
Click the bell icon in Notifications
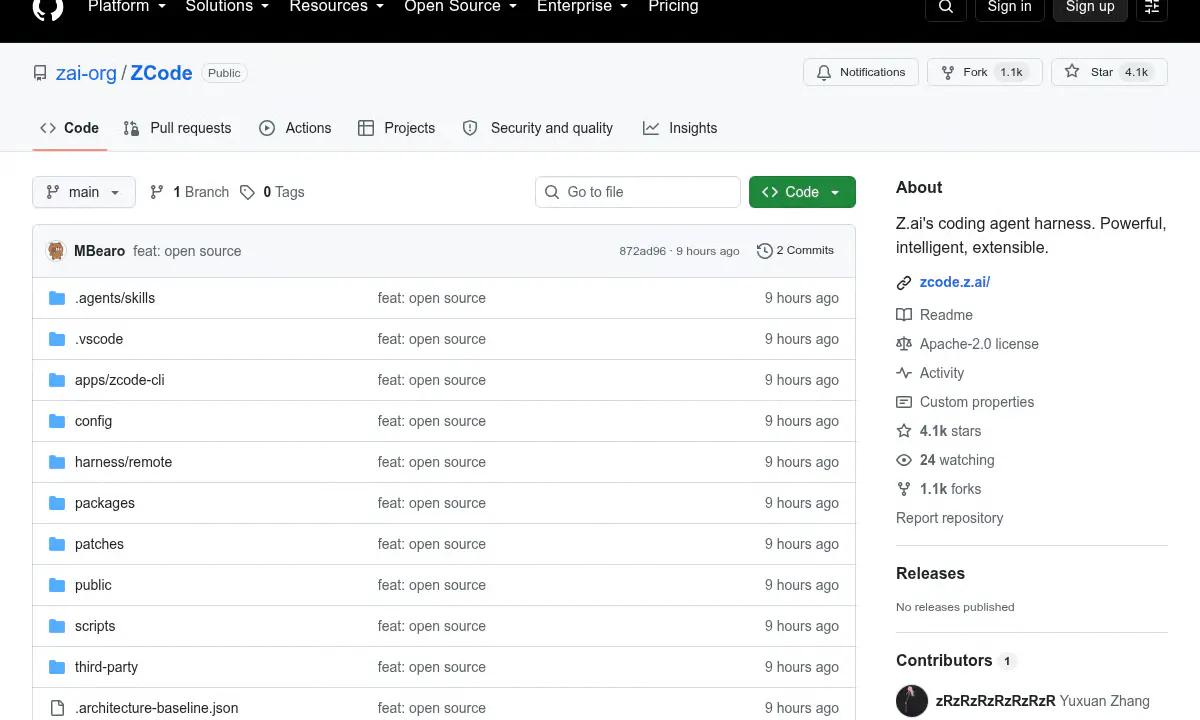[824, 72]
